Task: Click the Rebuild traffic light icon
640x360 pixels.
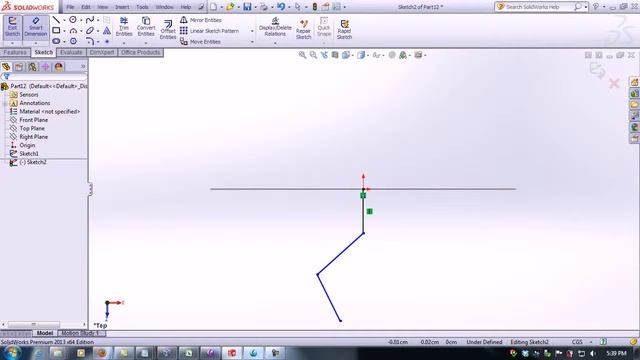Action: [315, 7]
